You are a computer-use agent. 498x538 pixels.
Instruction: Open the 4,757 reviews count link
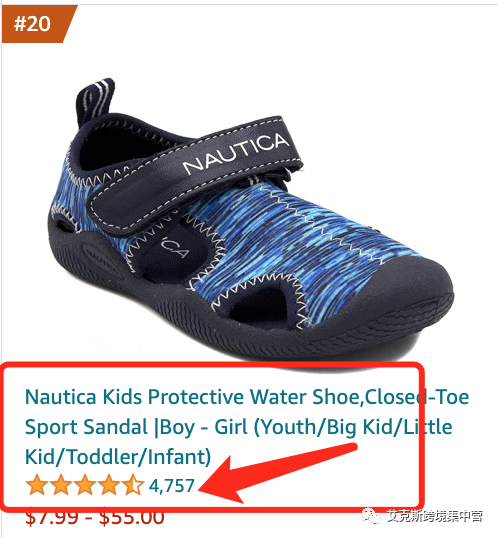click(171, 486)
